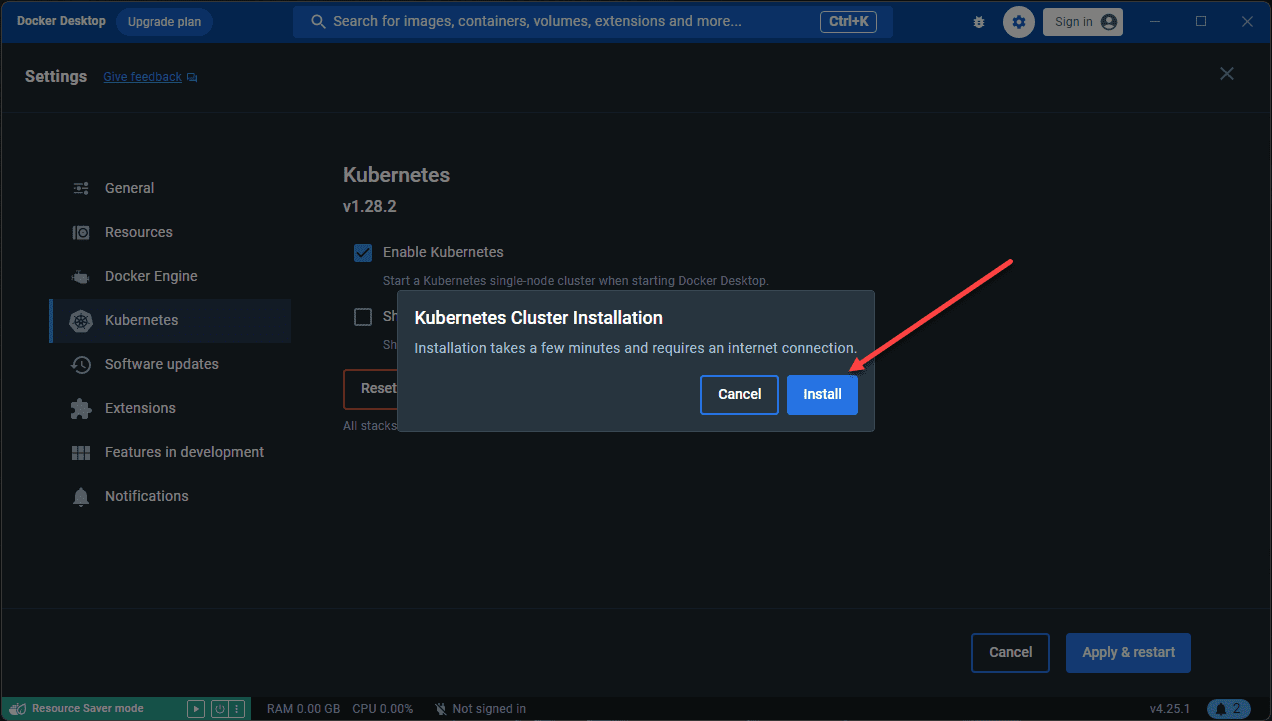Click the Resource Saver mode label

pyautogui.click(x=88, y=709)
